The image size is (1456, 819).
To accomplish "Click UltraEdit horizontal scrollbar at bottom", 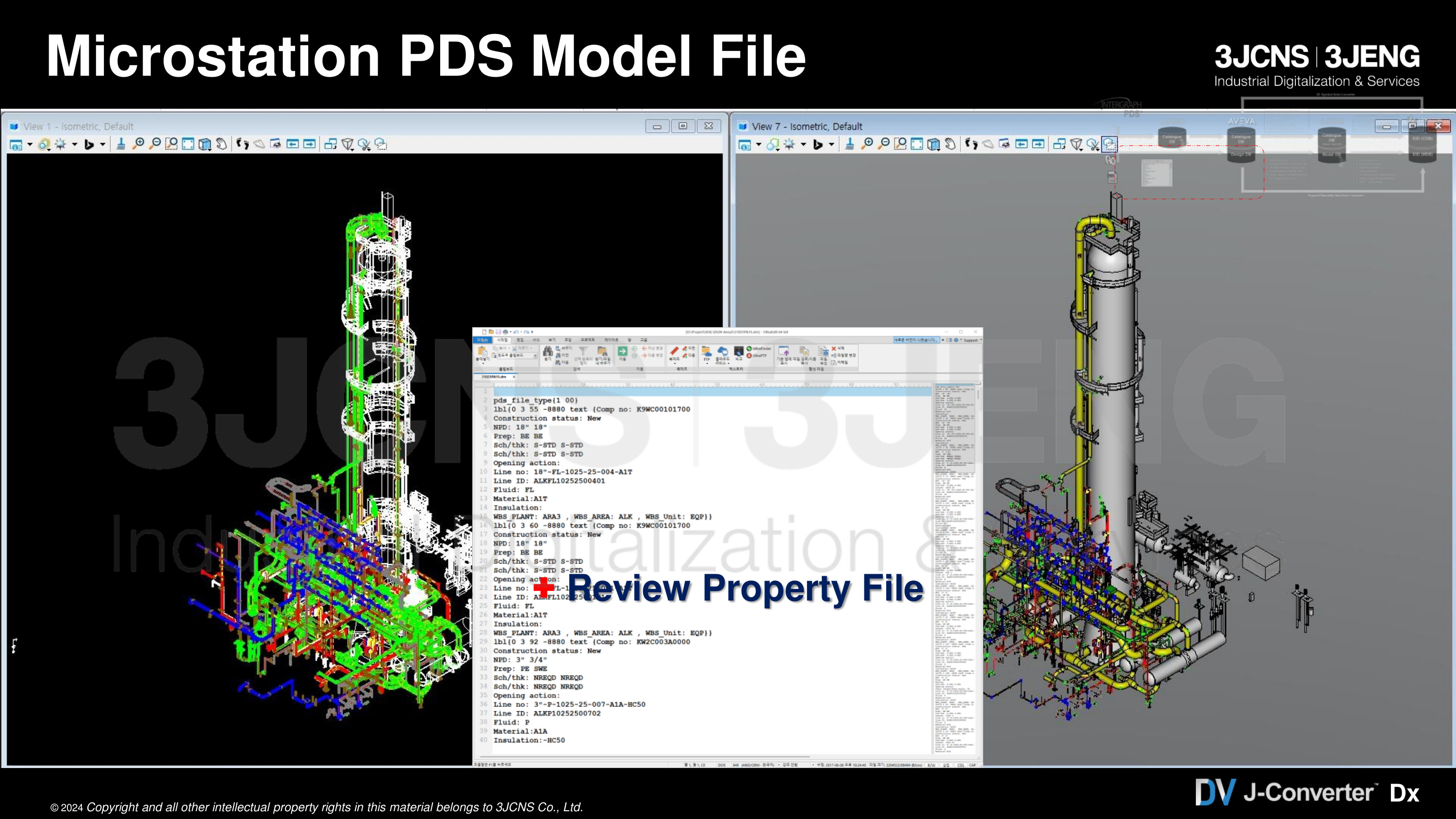I will tap(645, 756).
